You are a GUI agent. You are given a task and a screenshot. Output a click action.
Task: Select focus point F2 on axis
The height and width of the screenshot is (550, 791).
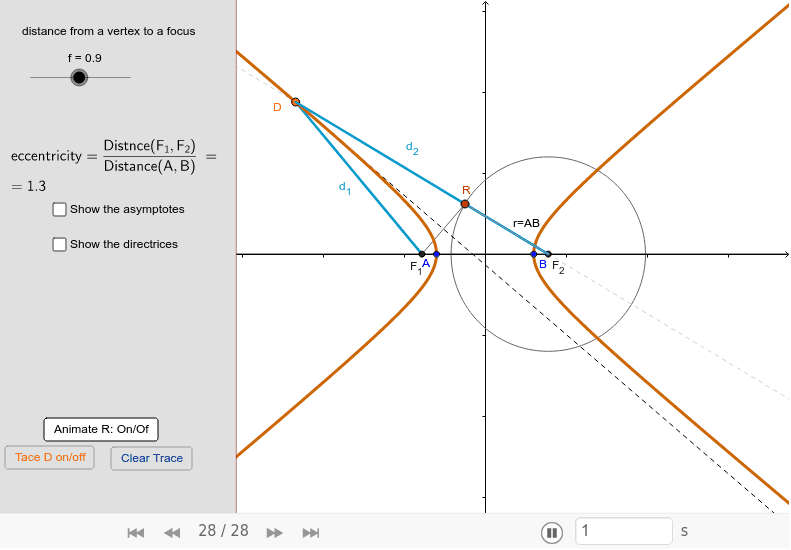(548, 254)
